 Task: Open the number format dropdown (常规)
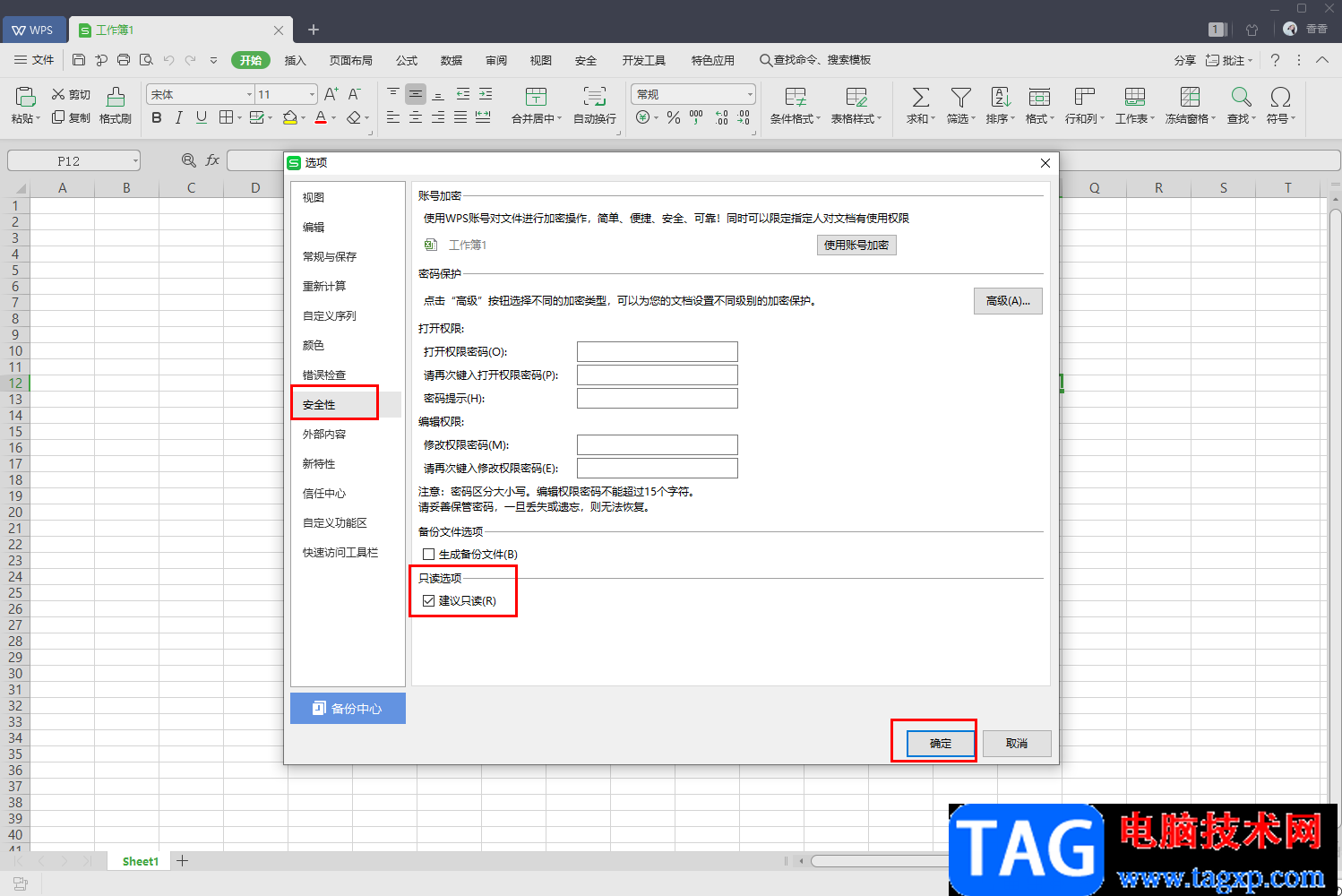coord(750,94)
